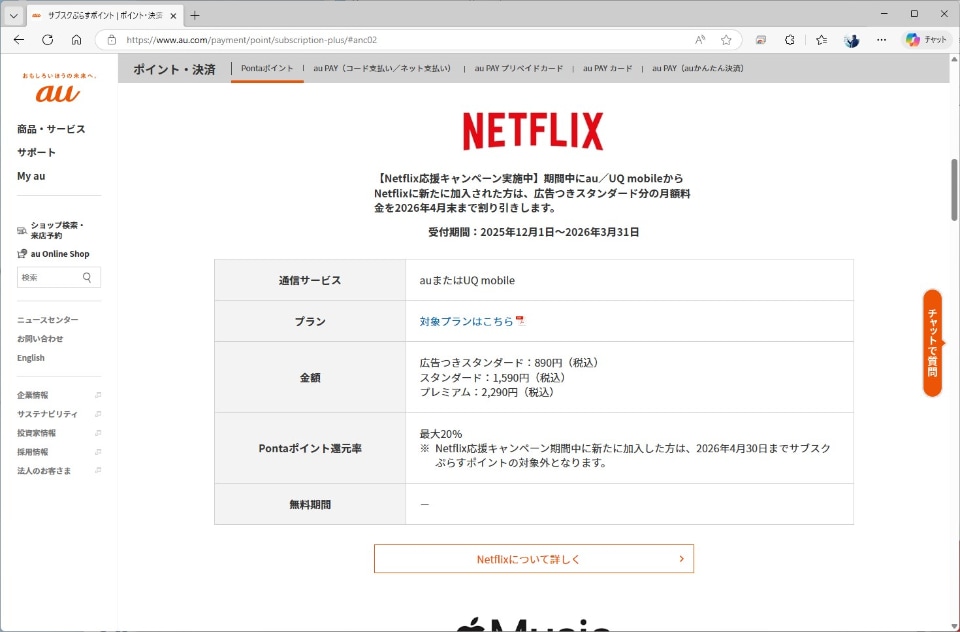Click the browser back arrow
Image resolution: width=960 pixels, height=632 pixels.
[19, 40]
